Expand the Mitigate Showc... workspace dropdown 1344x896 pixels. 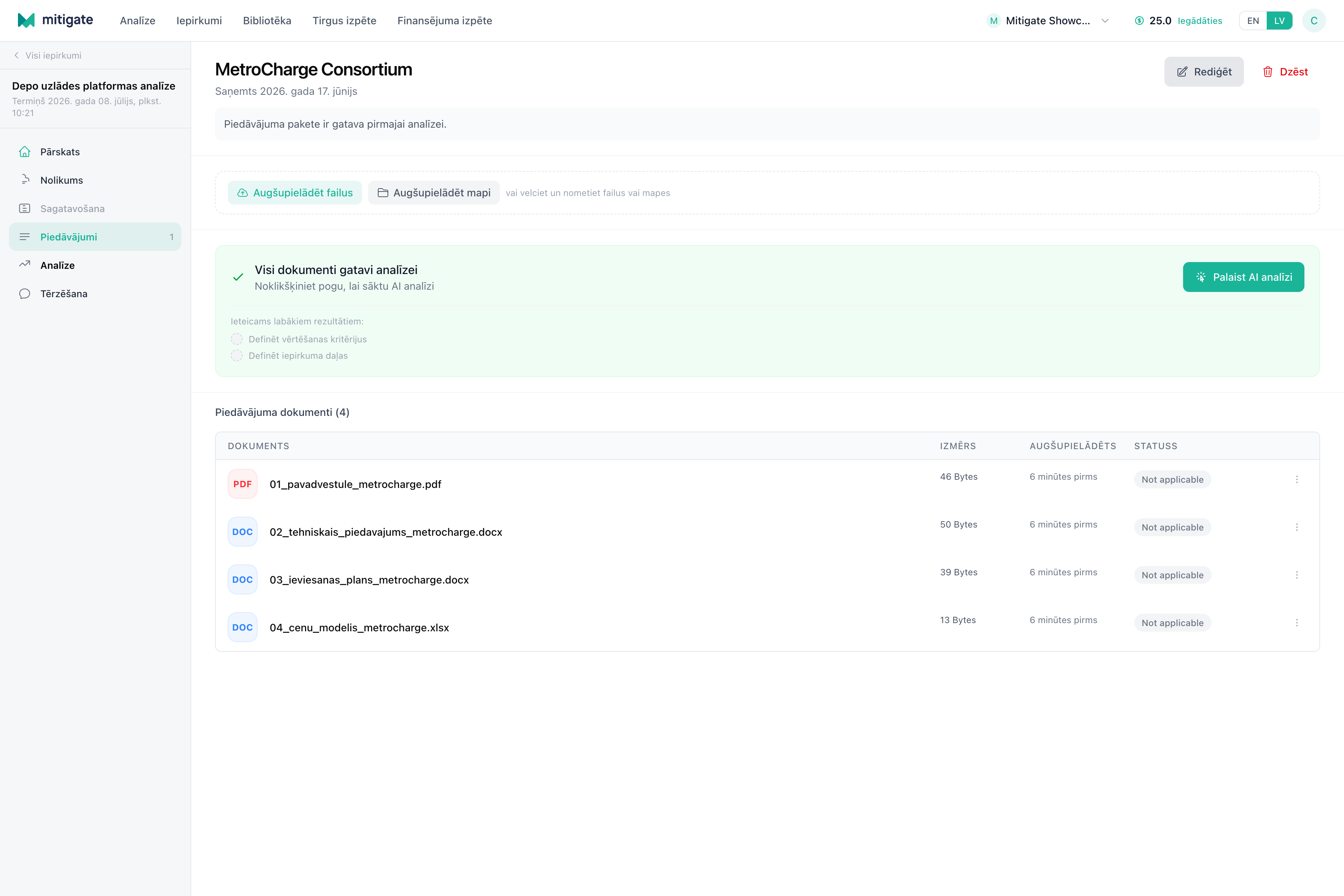click(x=1049, y=21)
